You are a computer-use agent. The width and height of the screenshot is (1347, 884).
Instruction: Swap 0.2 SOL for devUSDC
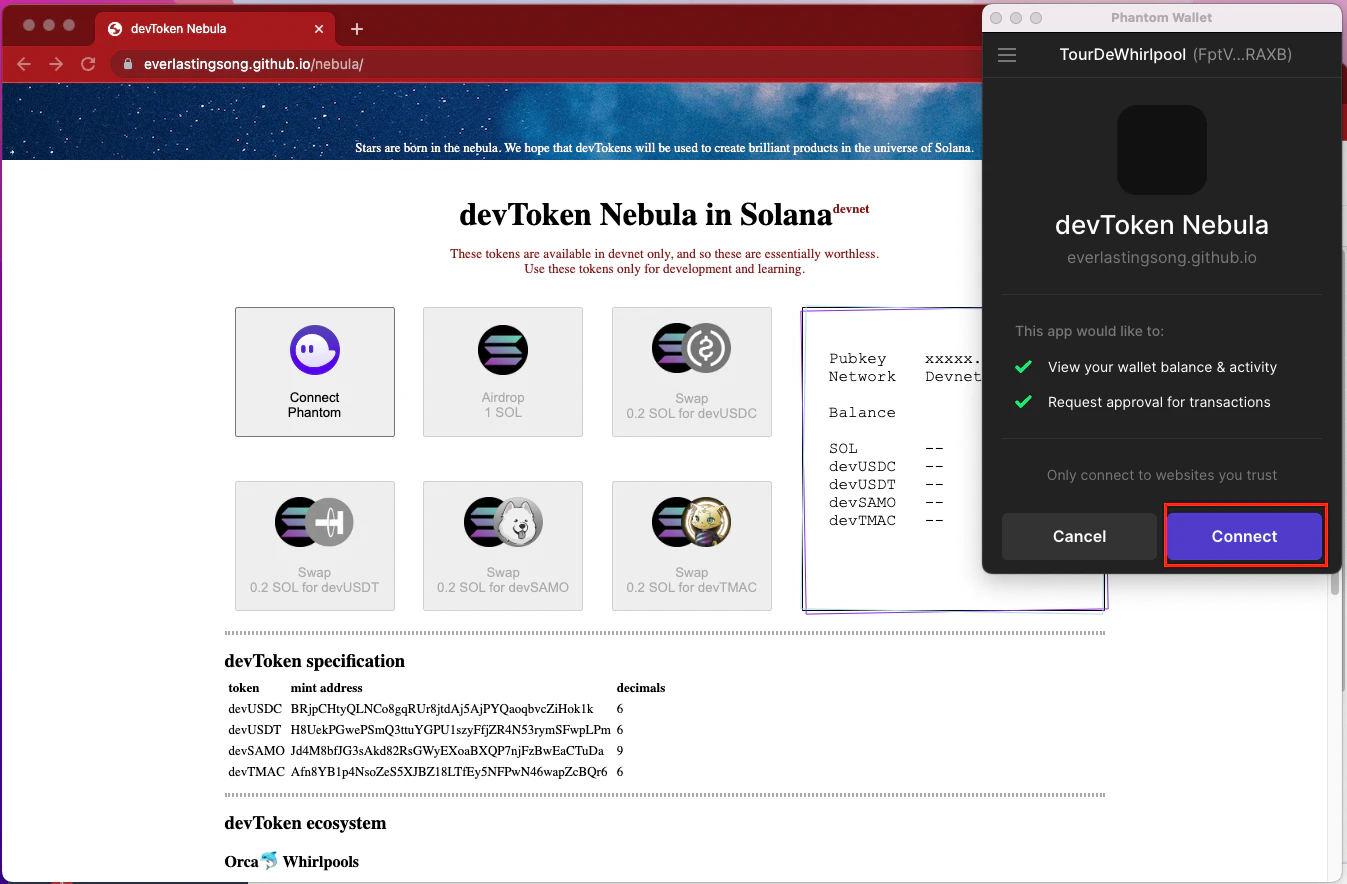pyautogui.click(x=692, y=372)
